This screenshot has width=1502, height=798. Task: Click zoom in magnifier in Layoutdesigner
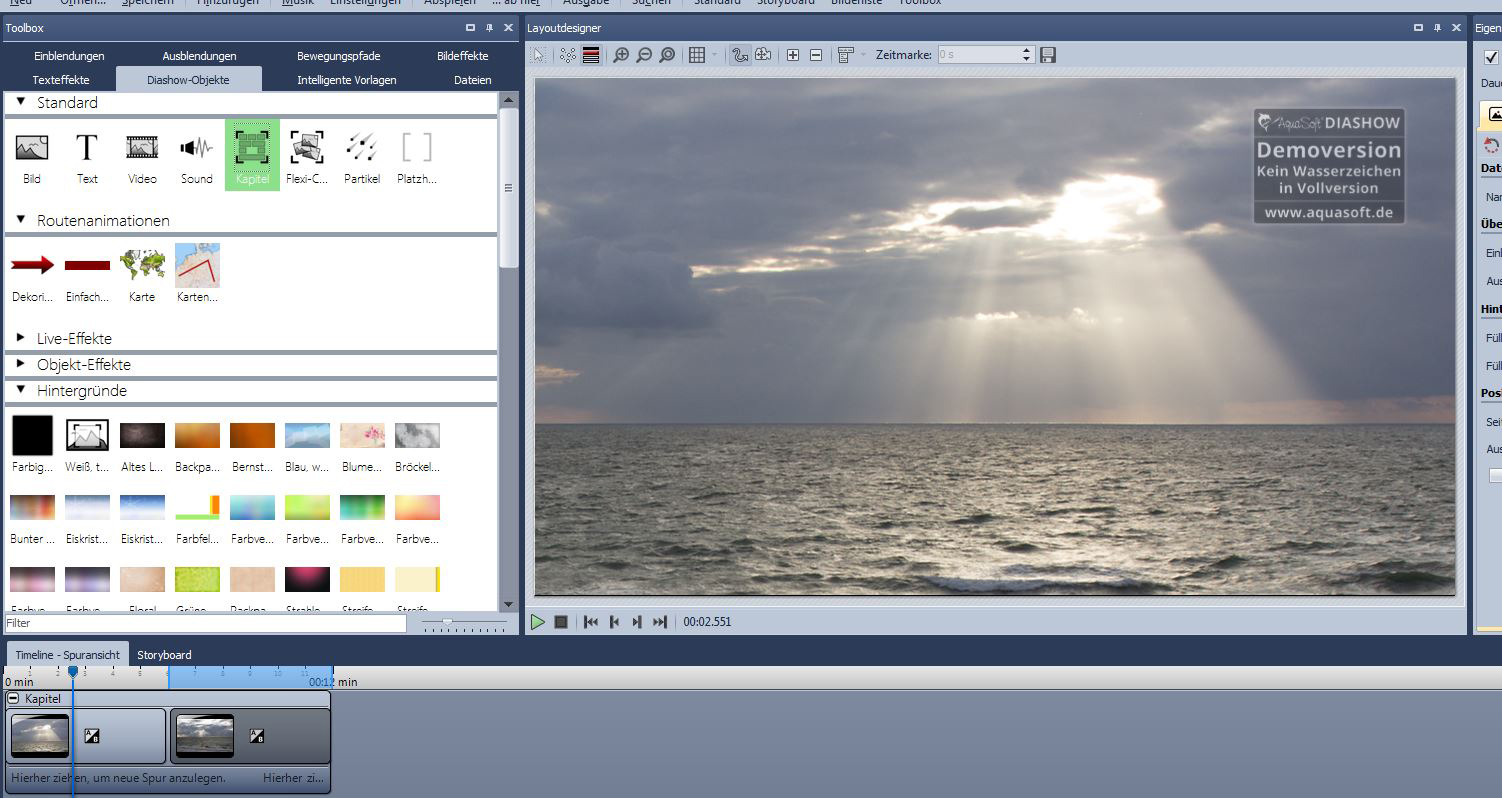[621, 55]
